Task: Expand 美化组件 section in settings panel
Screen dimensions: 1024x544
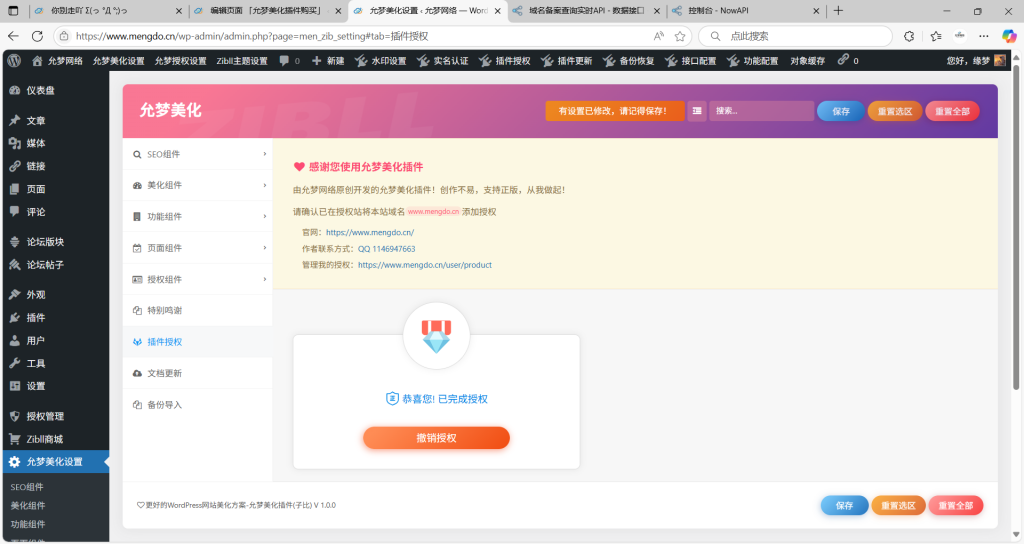Action: 198,185
